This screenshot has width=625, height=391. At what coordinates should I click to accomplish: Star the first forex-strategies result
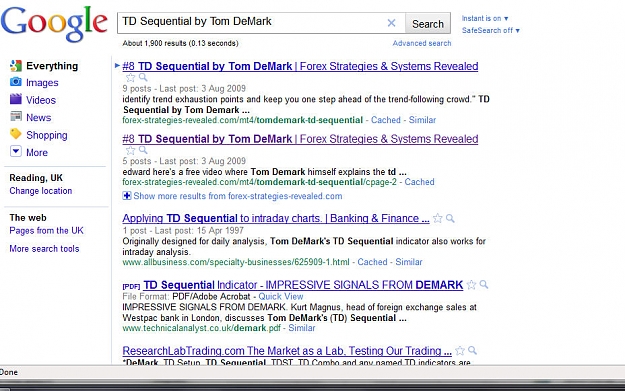[130, 77]
